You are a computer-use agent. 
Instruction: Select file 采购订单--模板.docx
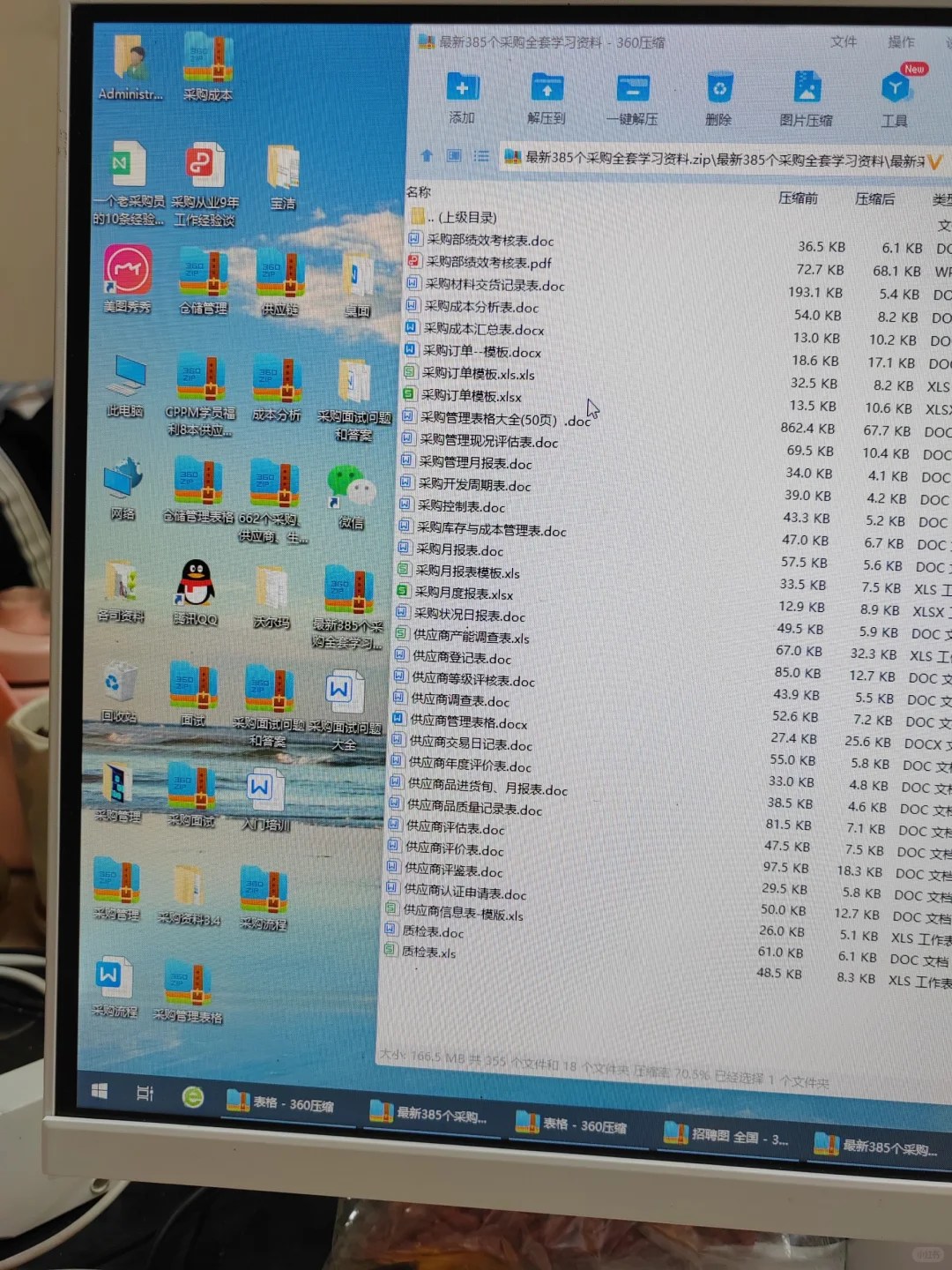472,351
